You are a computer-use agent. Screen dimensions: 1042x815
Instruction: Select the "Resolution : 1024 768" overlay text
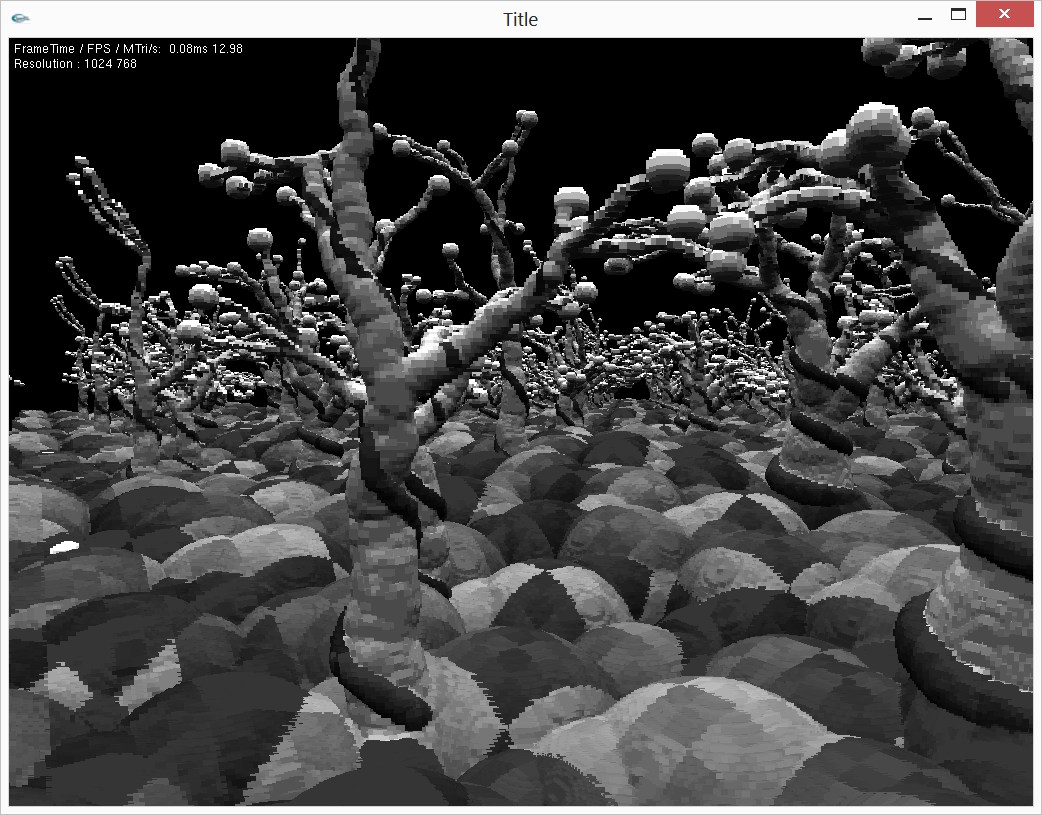(75, 64)
